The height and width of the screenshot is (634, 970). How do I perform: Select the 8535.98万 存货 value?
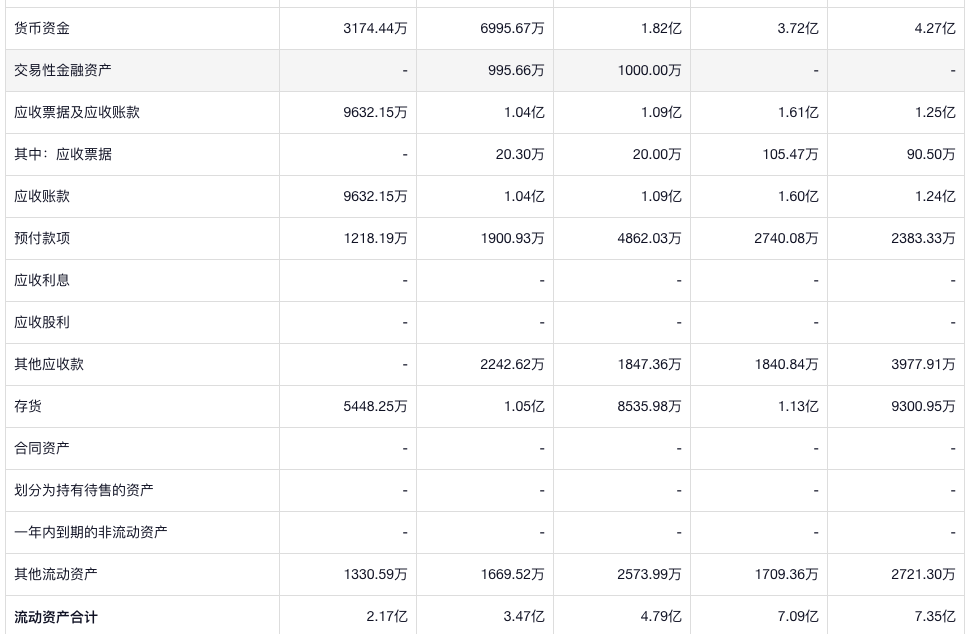(649, 406)
